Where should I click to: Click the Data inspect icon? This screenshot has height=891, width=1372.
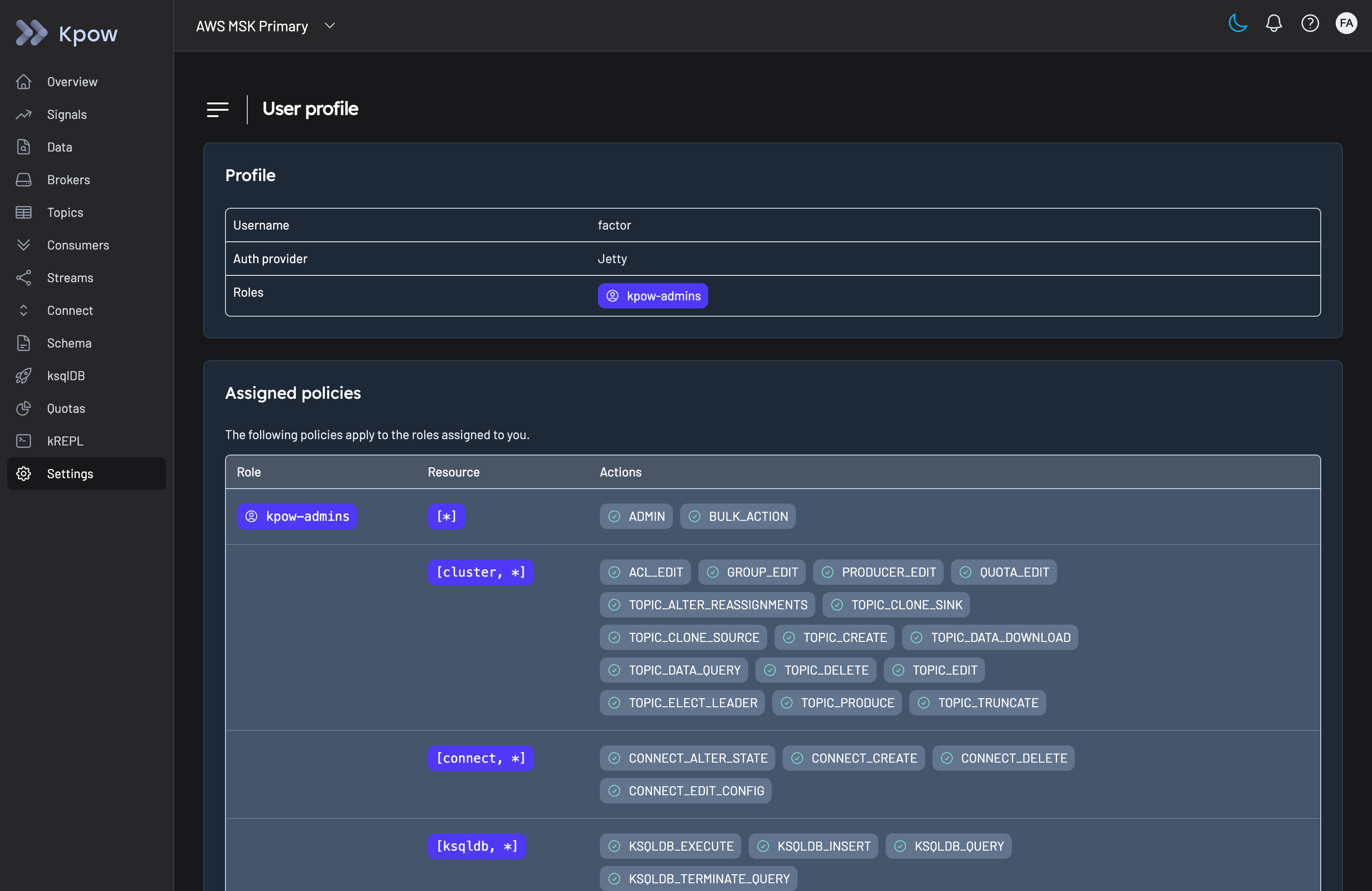point(24,147)
